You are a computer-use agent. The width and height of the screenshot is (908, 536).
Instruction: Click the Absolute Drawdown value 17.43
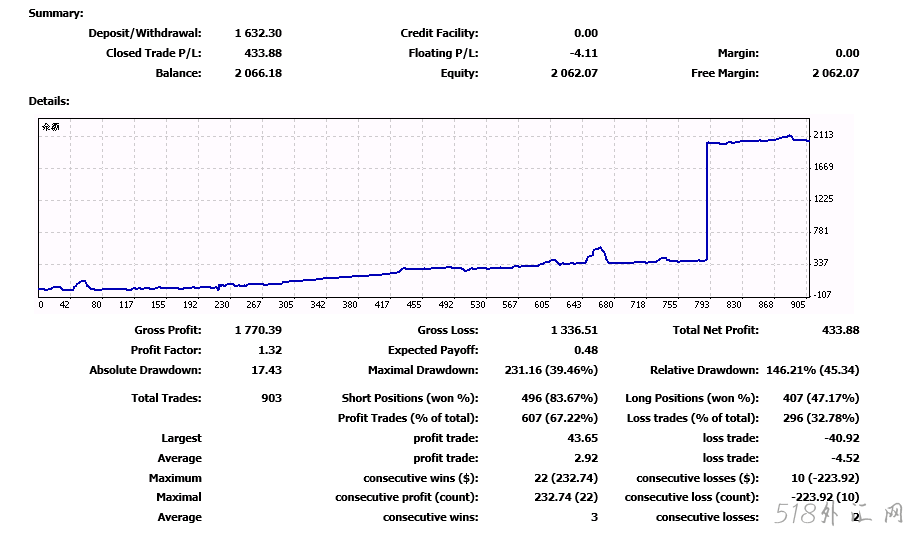[x=266, y=370]
